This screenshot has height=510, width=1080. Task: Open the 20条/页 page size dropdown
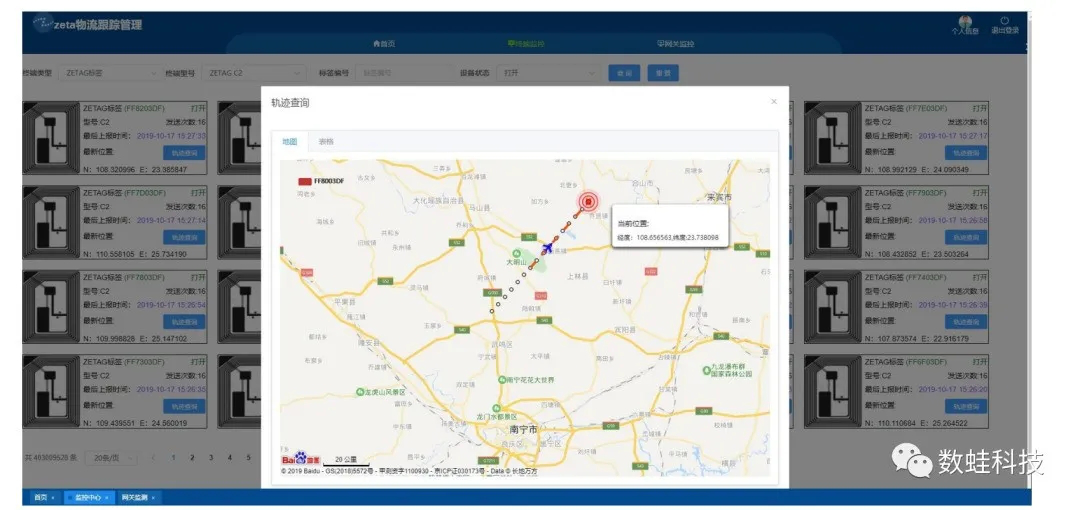tap(112, 458)
